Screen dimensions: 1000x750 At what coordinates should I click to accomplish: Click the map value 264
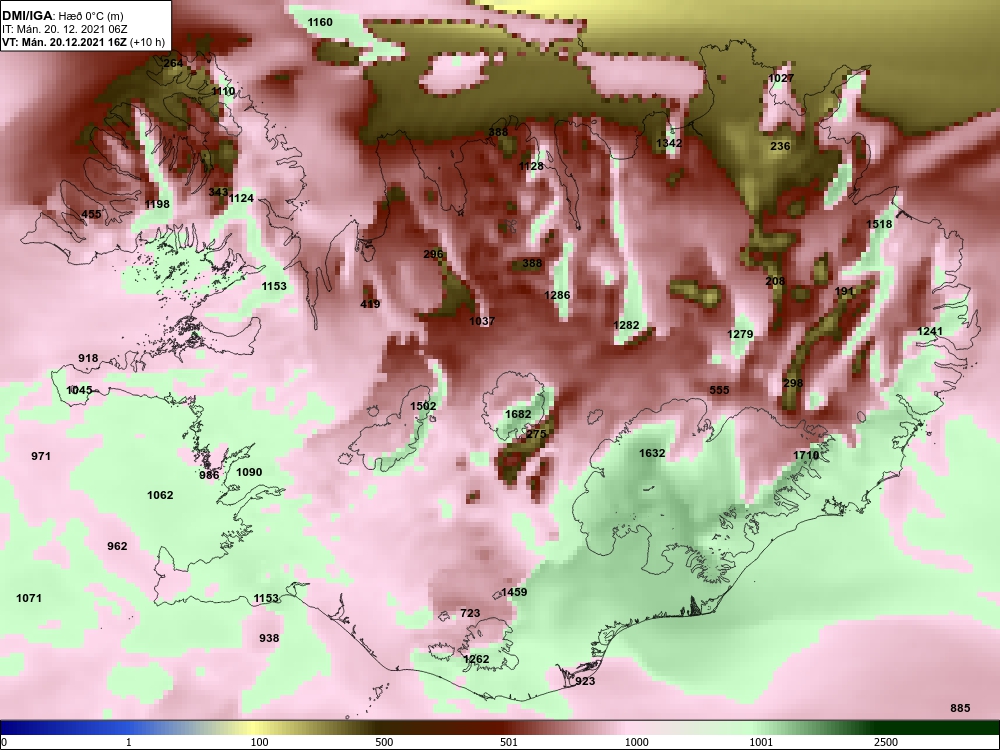point(173,63)
